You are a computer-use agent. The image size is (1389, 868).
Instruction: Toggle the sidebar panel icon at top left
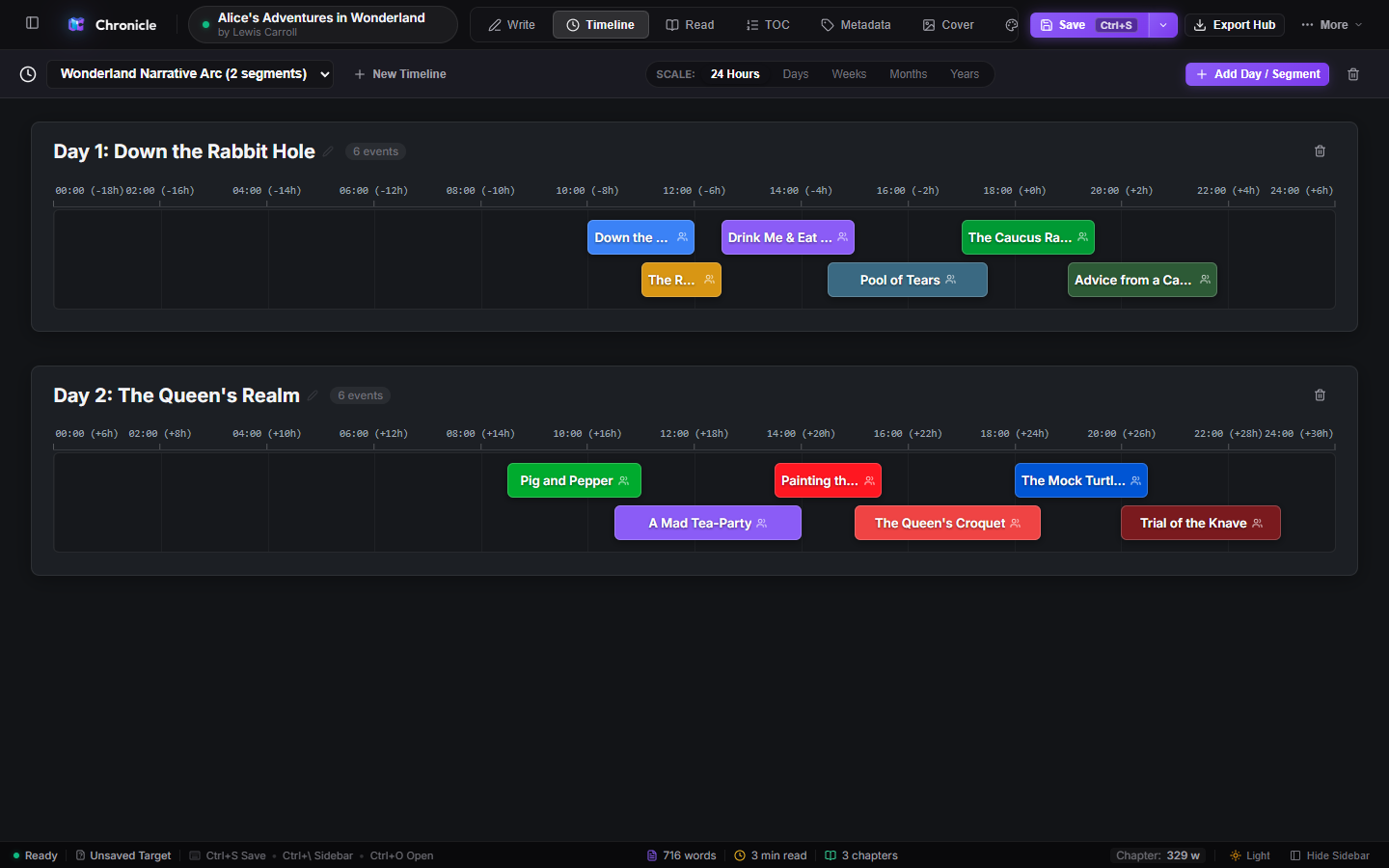click(32, 23)
